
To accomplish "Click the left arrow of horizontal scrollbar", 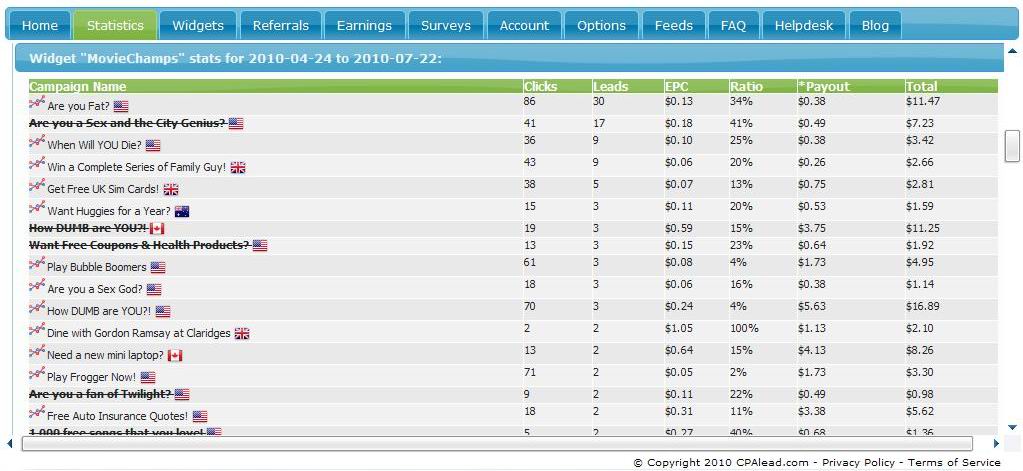I will pos(10,444).
